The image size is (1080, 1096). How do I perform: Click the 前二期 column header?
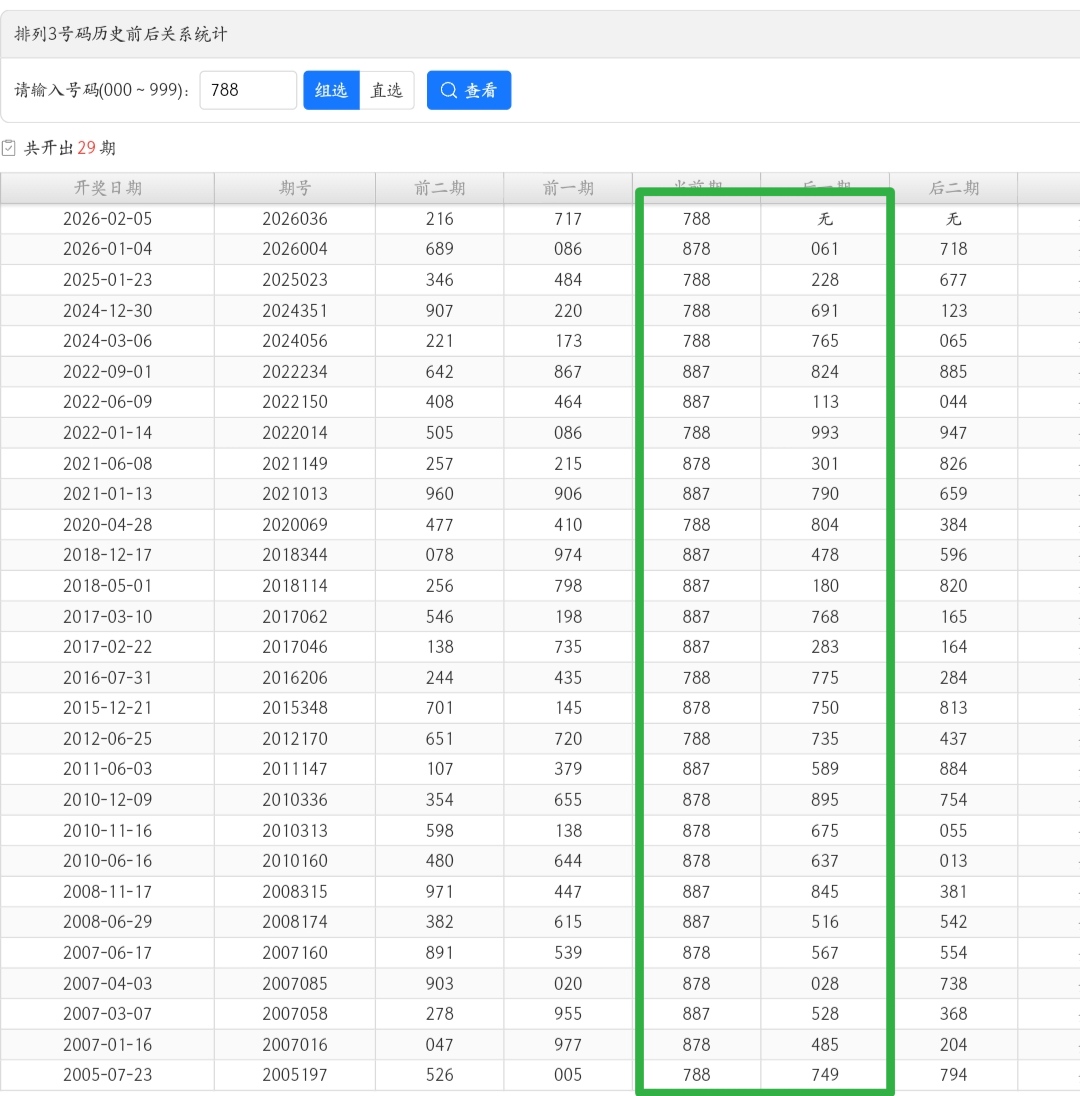click(440, 188)
